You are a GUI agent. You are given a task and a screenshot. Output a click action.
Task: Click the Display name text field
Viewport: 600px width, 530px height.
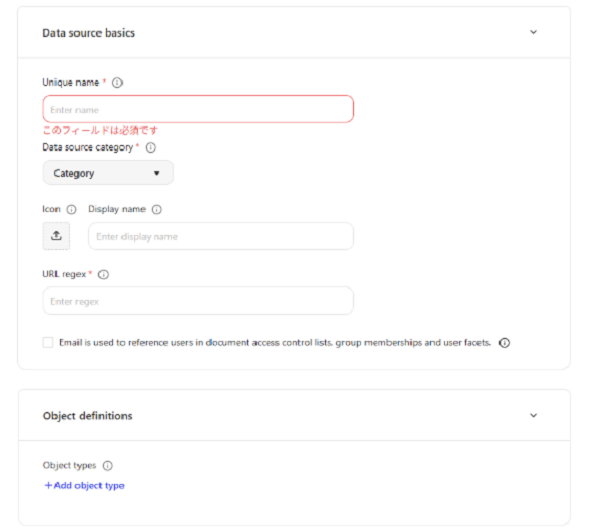coord(220,236)
